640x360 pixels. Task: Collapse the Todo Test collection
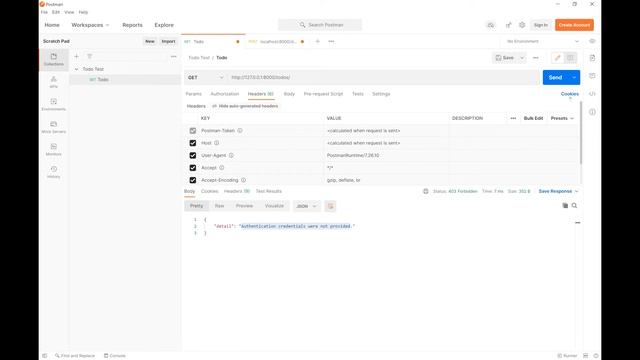(x=76, y=69)
